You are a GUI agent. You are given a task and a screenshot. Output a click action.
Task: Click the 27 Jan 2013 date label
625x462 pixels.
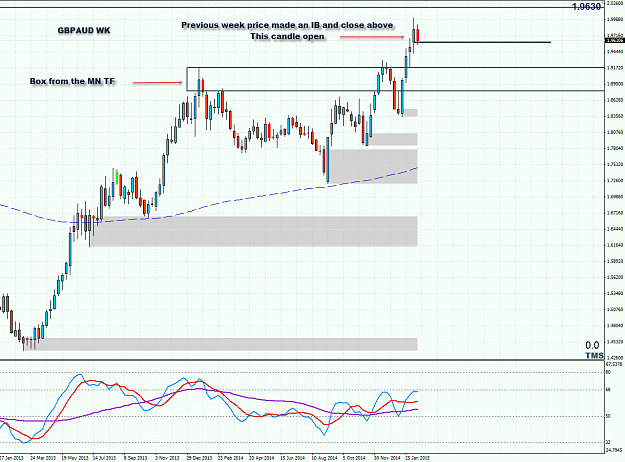coord(12,458)
